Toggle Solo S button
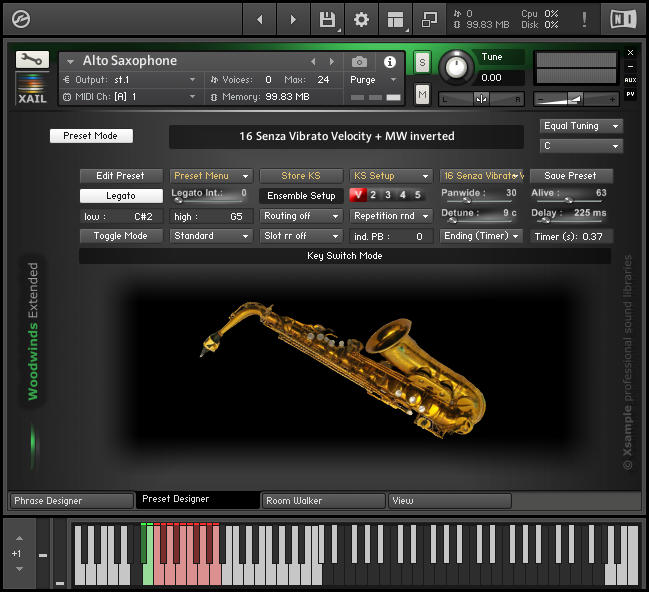Viewport: 649px width, 592px height. pos(422,63)
